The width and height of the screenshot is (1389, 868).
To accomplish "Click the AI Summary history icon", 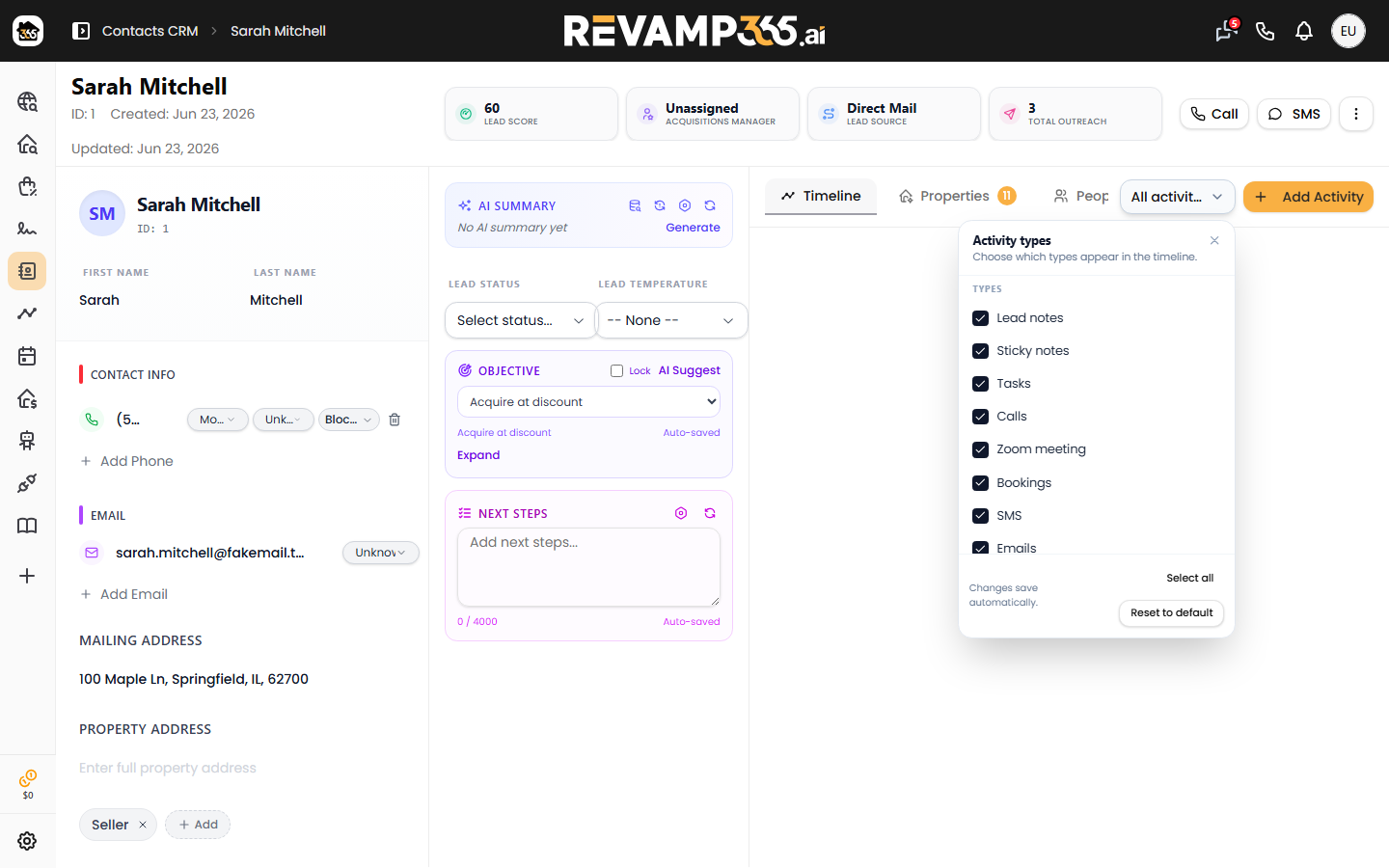I will (x=660, y=205).
